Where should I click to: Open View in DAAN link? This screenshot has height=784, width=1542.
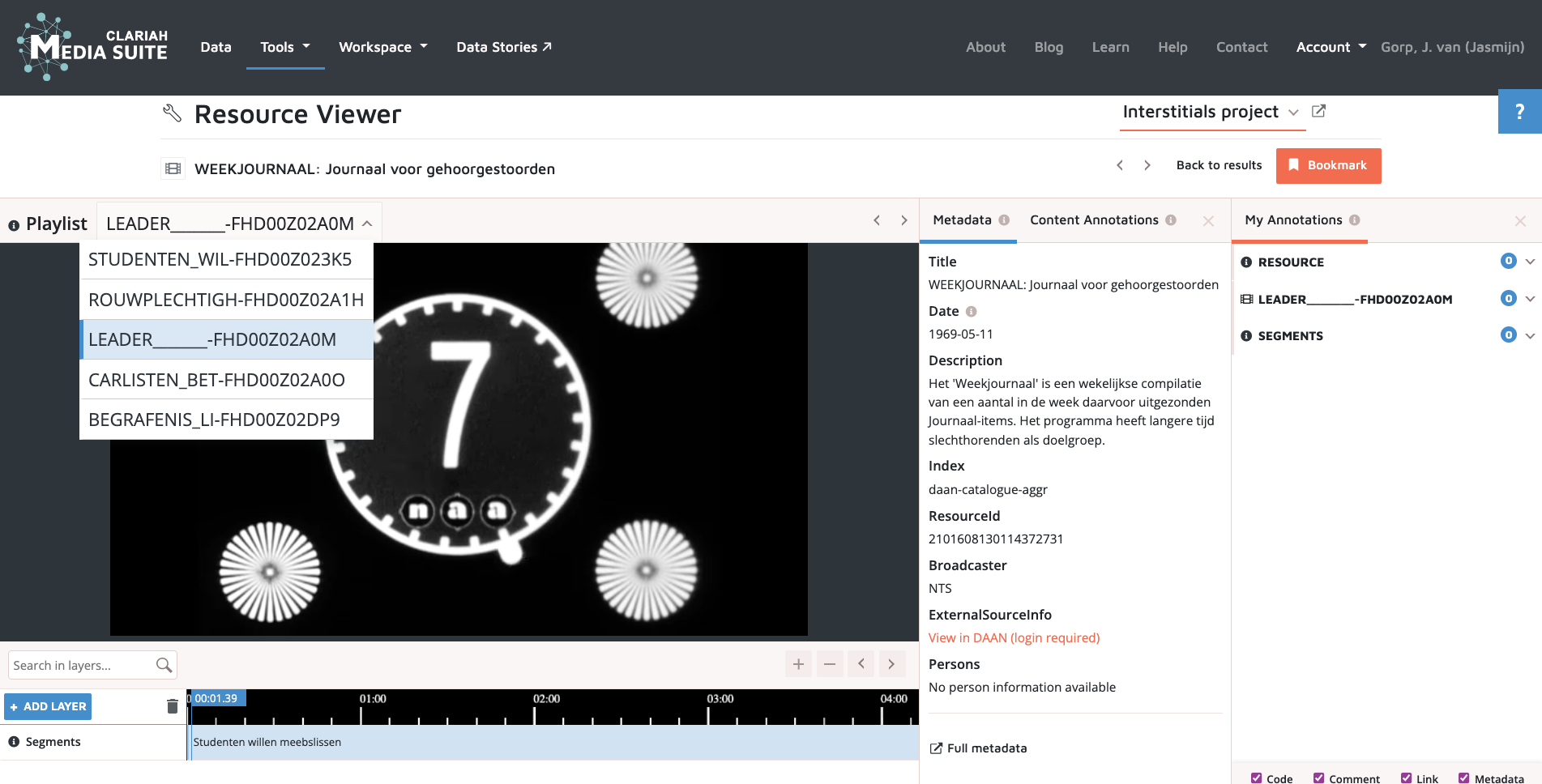(x=1014, y=638)
